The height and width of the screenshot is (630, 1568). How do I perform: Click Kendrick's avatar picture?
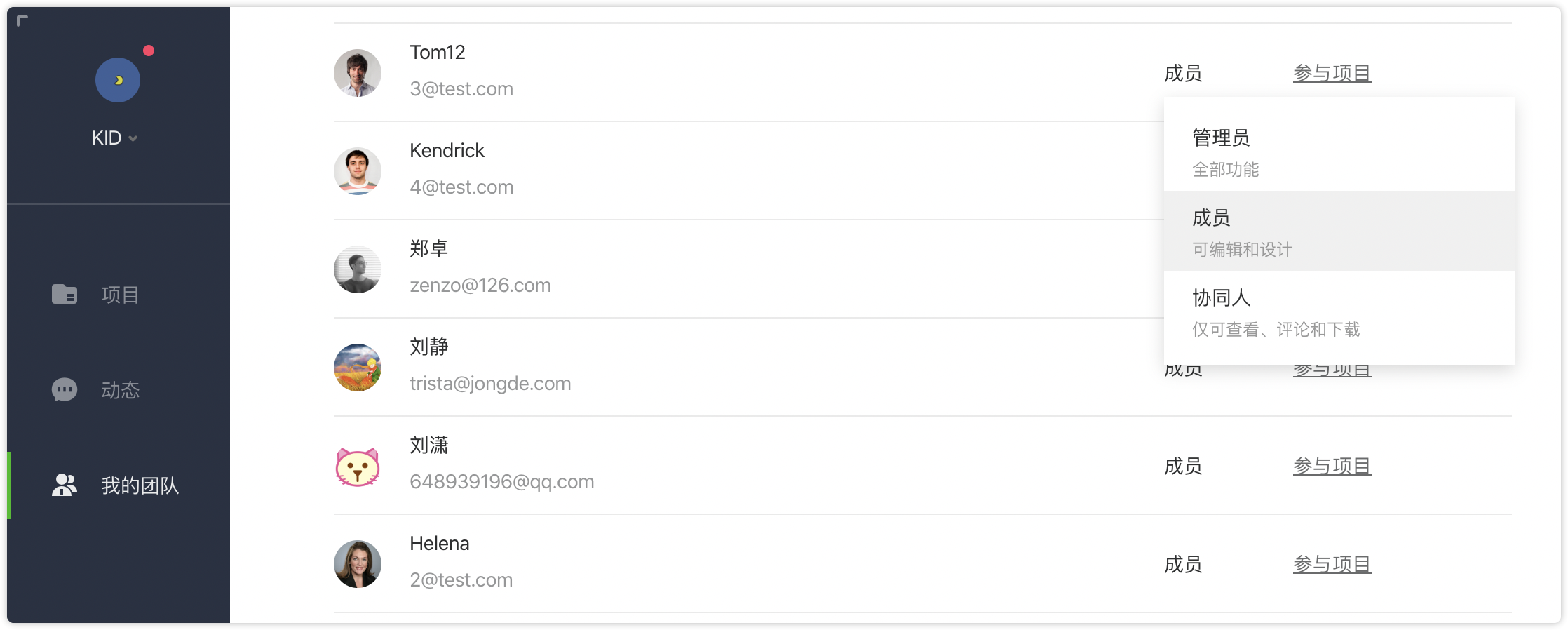pyautogui.click(x=358, y=171)
